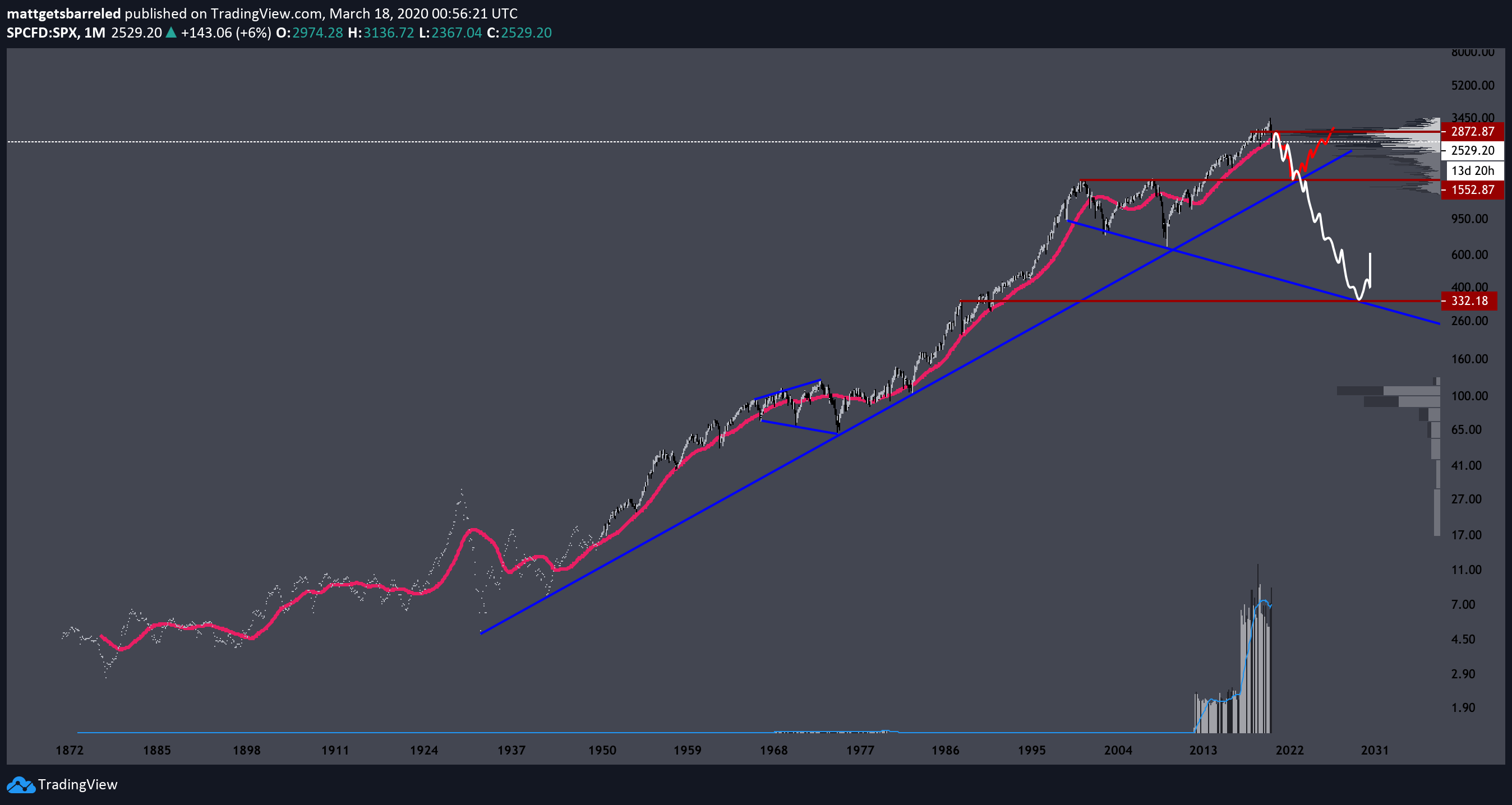Click the white 2529.20 current price label

point(1472,150)
